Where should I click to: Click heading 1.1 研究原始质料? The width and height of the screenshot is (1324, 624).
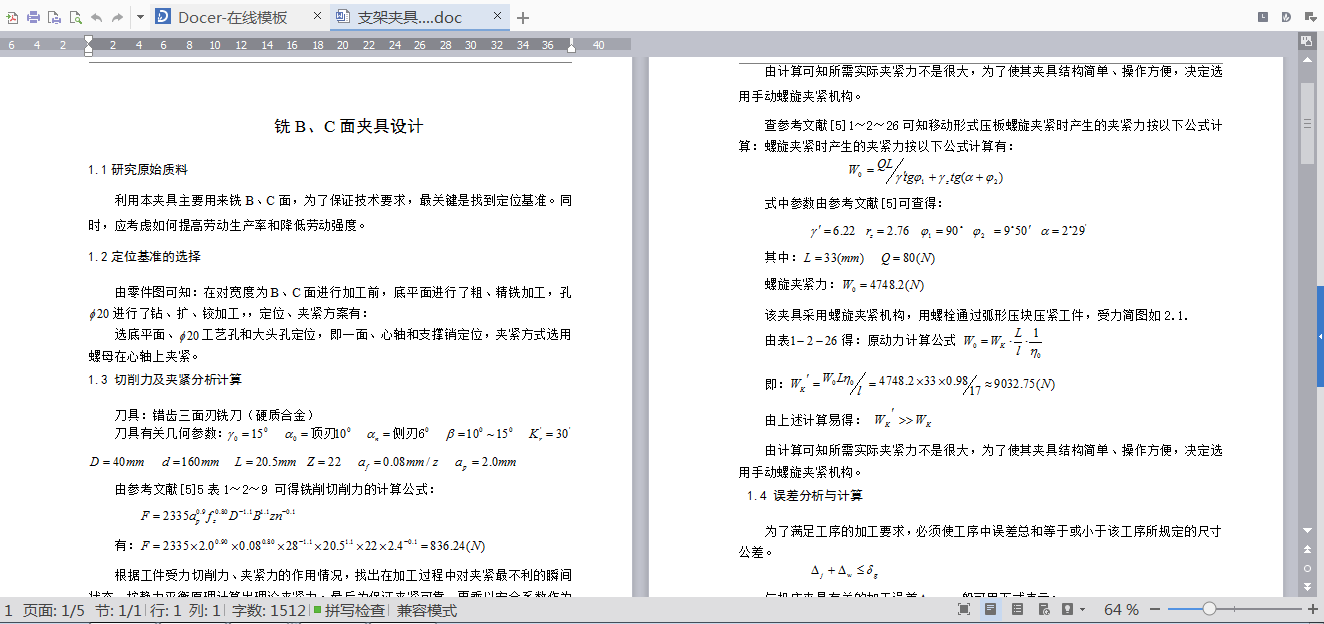coord(138,170)
